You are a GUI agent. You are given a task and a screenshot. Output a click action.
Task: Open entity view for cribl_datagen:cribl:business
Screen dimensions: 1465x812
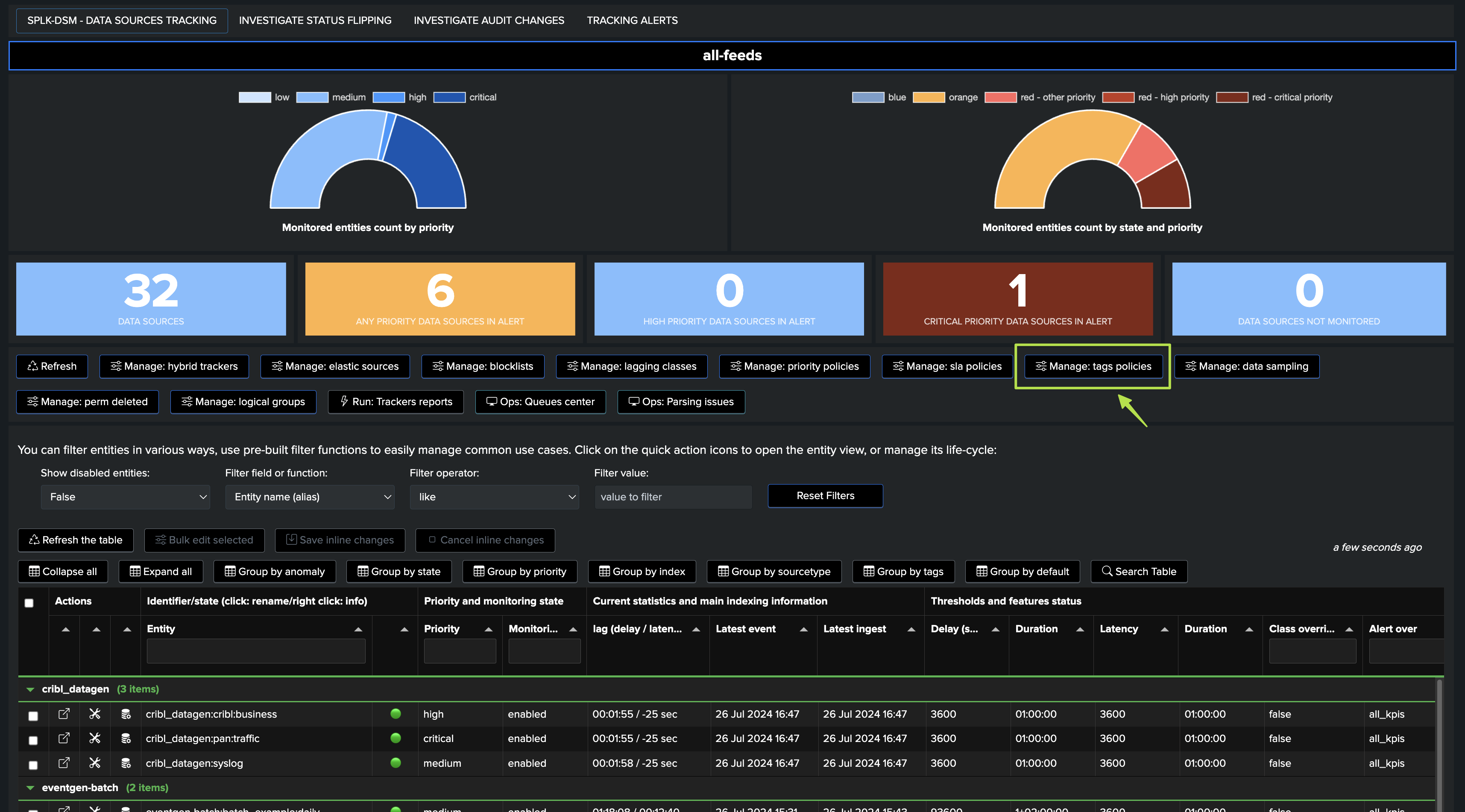(x=64, y=714)
